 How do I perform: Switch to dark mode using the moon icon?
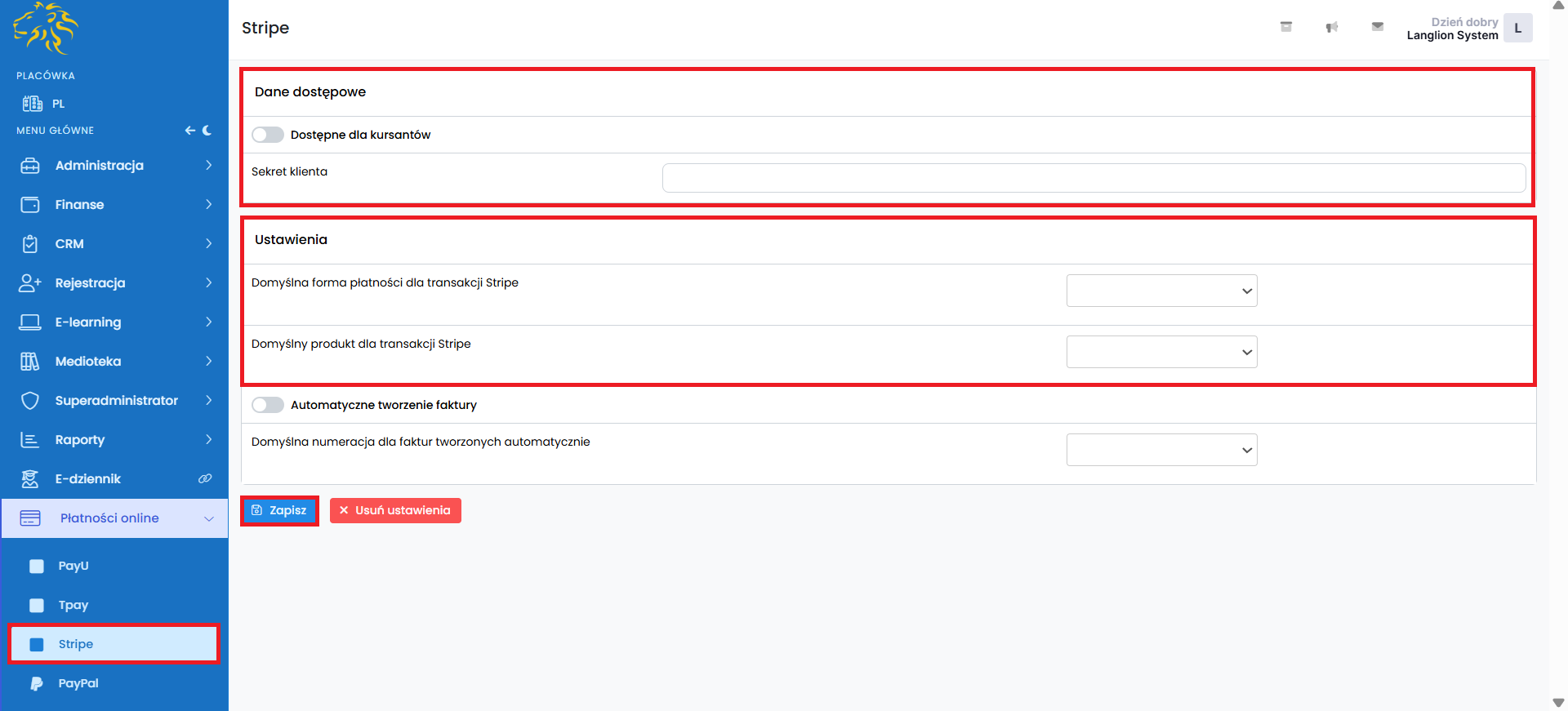pos(207,131)
